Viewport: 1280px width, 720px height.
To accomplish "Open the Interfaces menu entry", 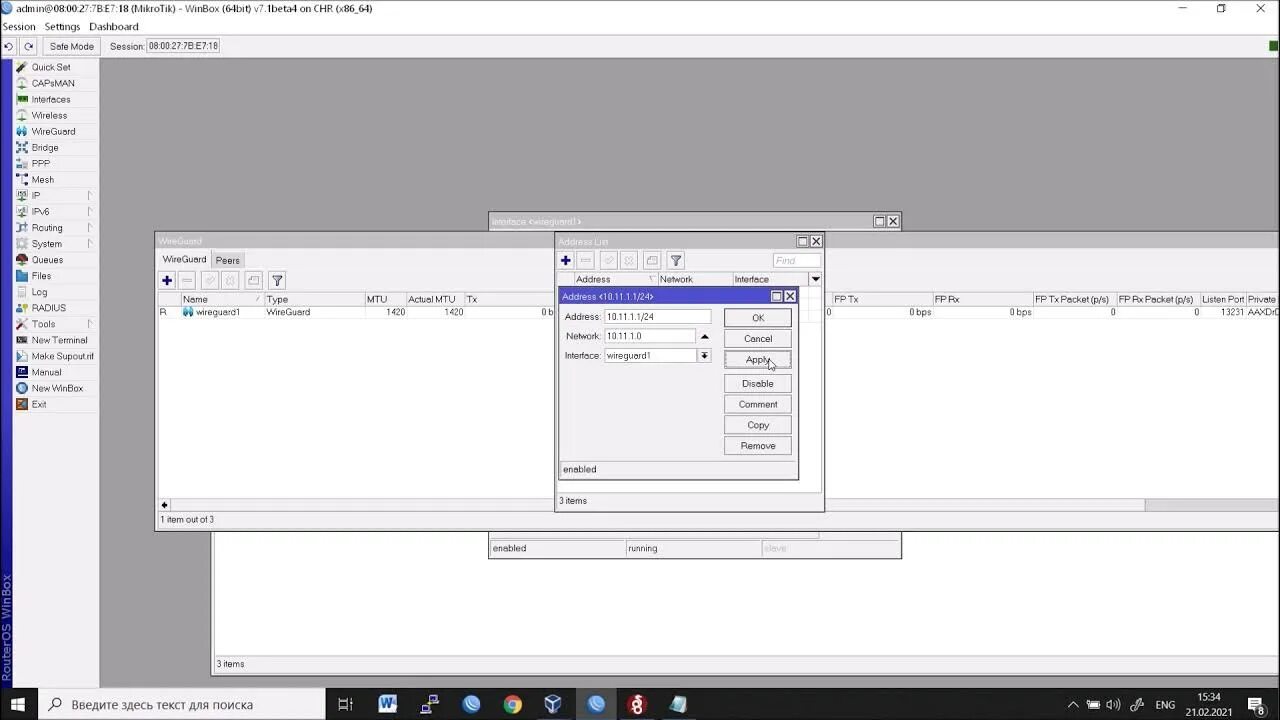I will point(50,99).
